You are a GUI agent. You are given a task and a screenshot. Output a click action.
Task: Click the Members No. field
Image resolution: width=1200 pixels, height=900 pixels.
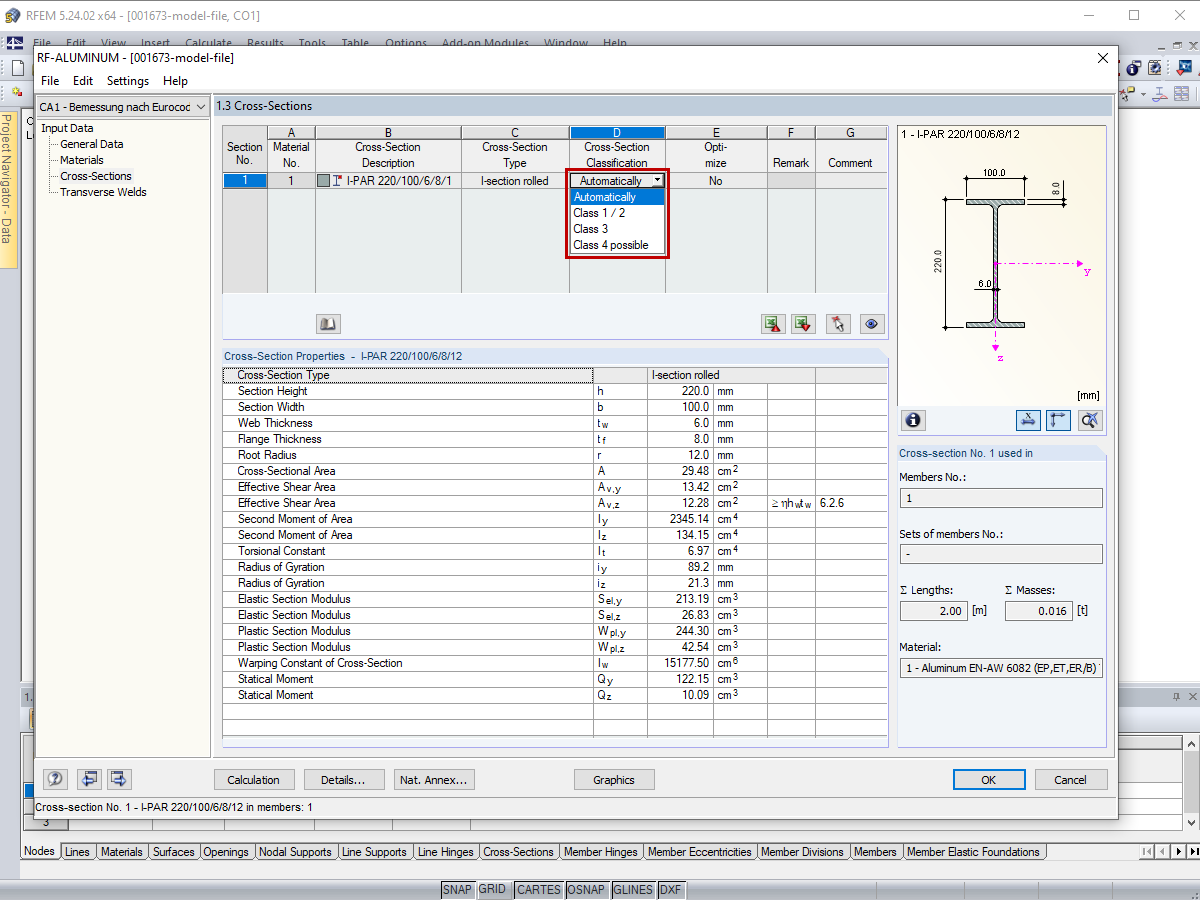1001,498
